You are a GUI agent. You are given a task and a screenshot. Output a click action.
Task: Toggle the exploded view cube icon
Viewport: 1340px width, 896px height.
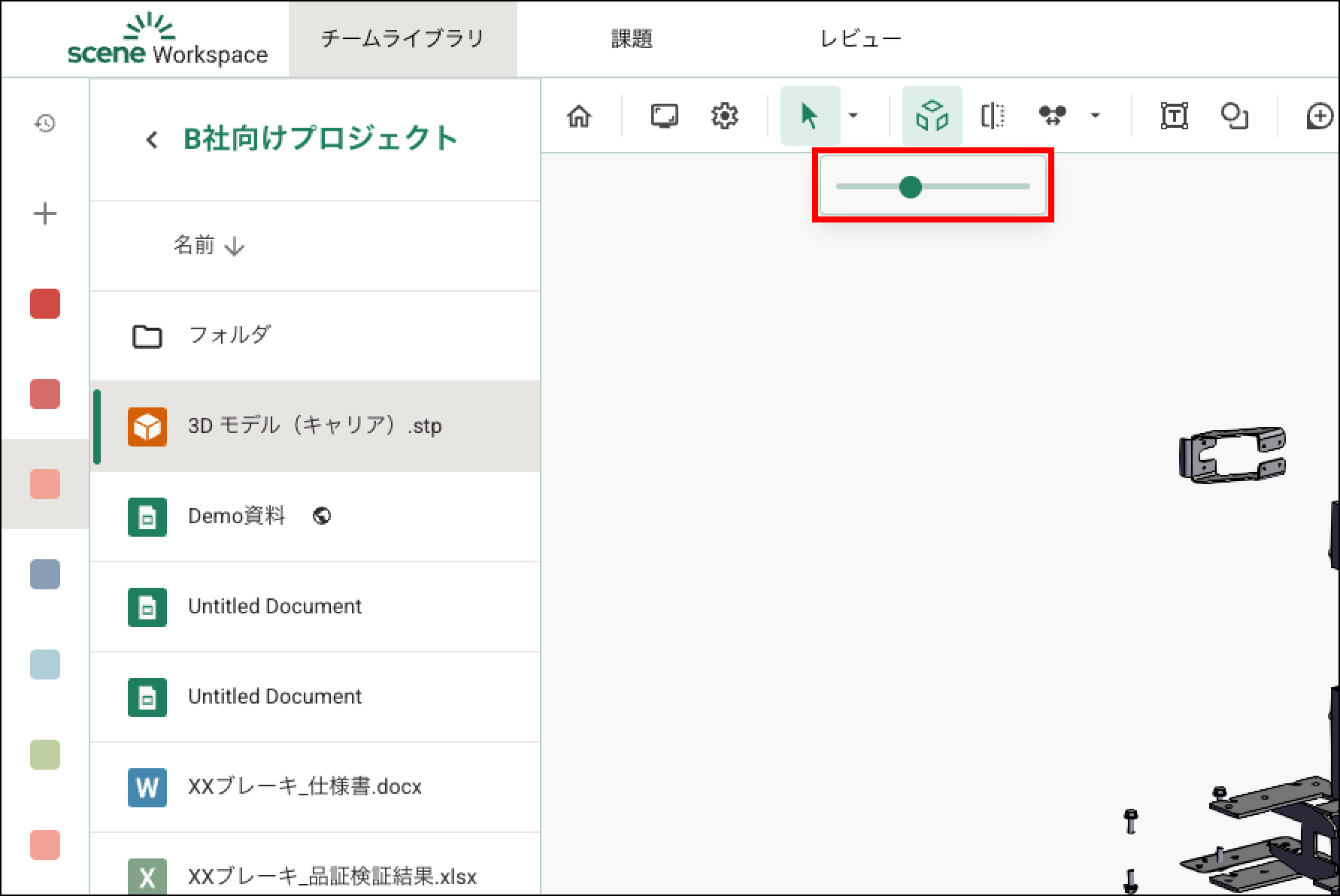pos(932,116)
